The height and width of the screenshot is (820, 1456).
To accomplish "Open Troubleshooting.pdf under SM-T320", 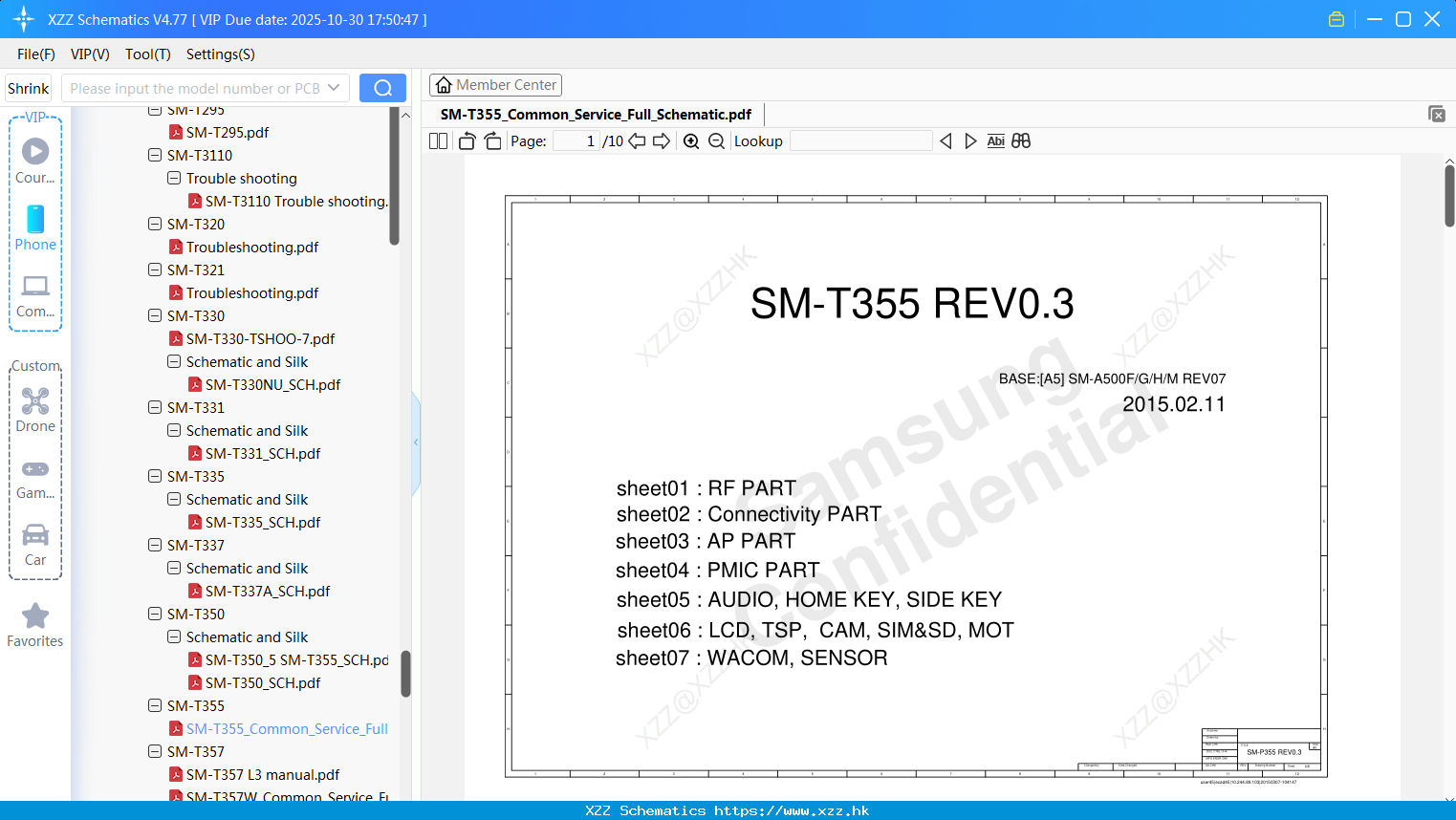I will coord(252,248).
